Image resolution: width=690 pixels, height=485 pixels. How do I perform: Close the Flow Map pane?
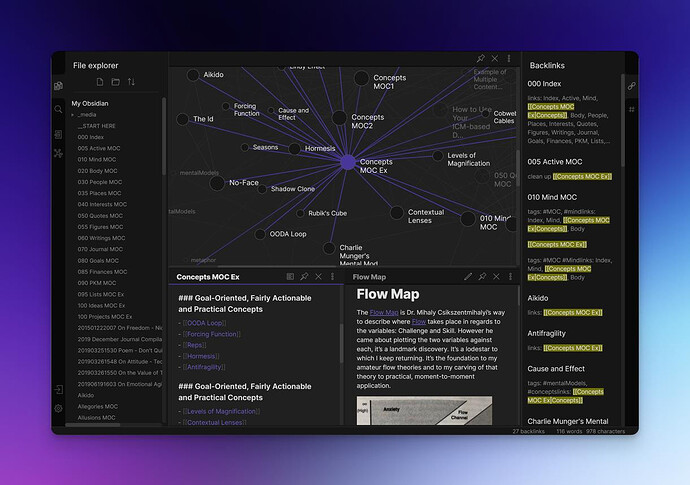tap(496, 276)
